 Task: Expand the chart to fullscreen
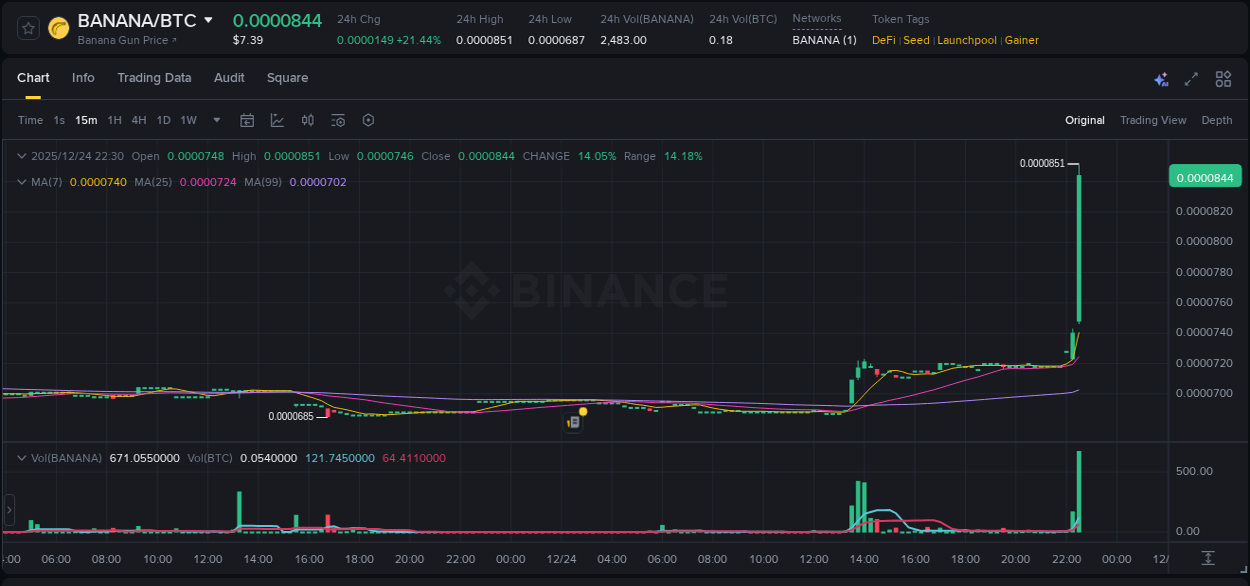(1191, 79)
